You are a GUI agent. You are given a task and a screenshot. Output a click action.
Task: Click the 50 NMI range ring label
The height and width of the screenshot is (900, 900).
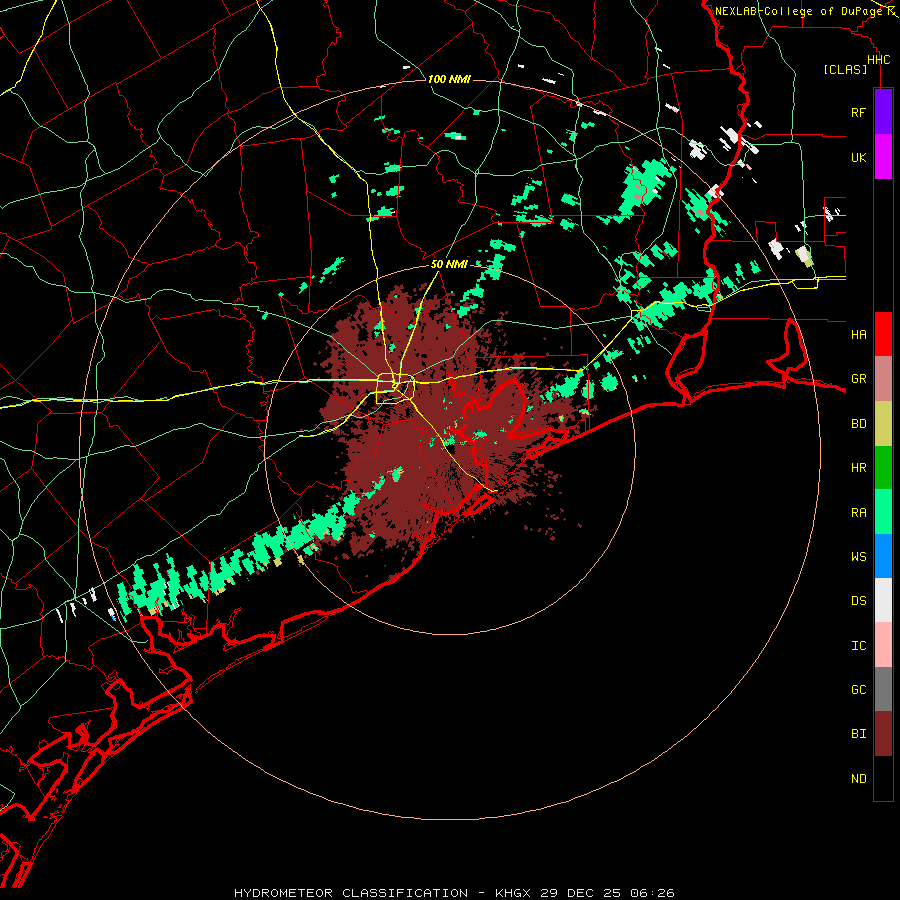(449, 264)
